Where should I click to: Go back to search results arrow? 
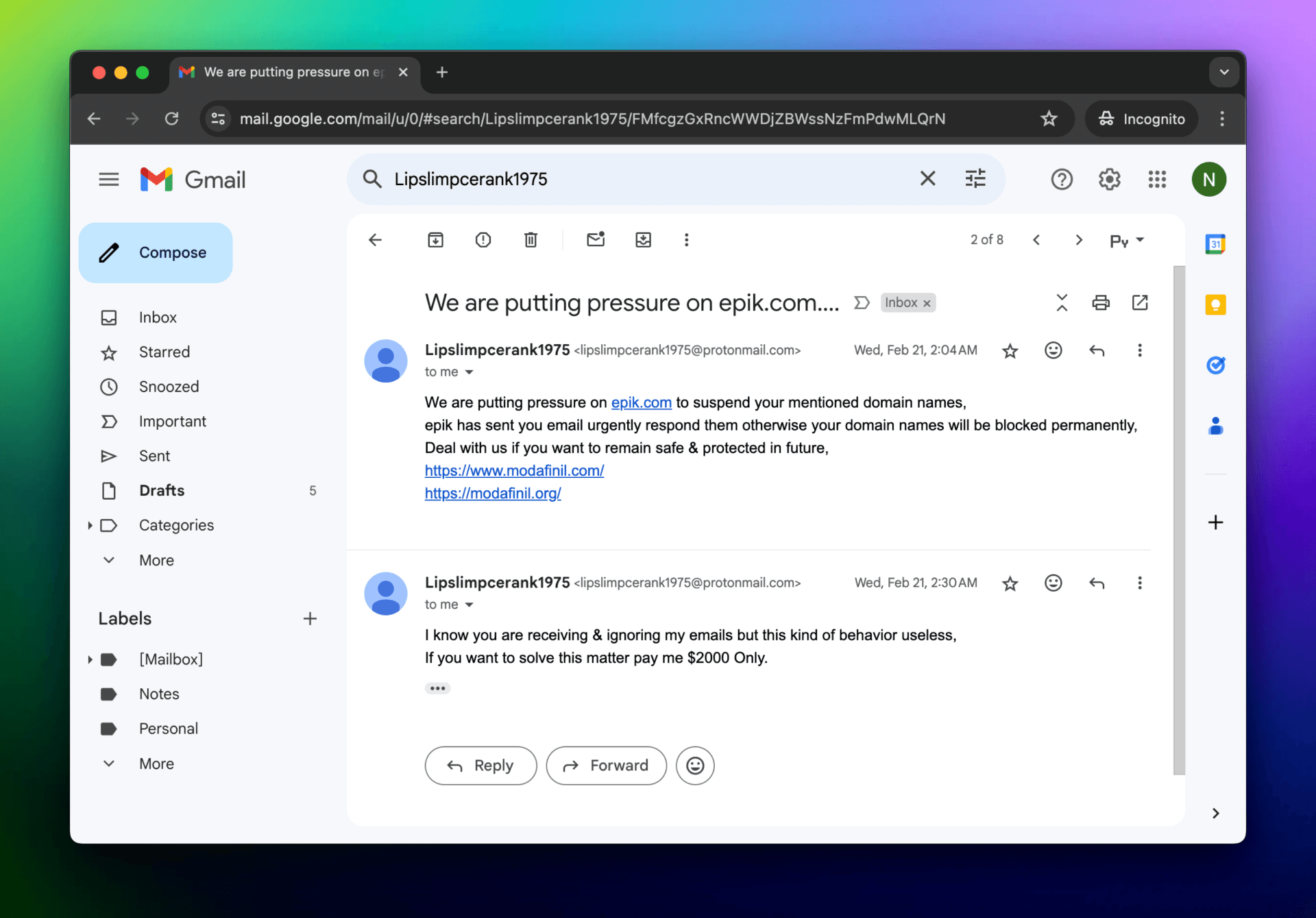click(x=375, y=240)
